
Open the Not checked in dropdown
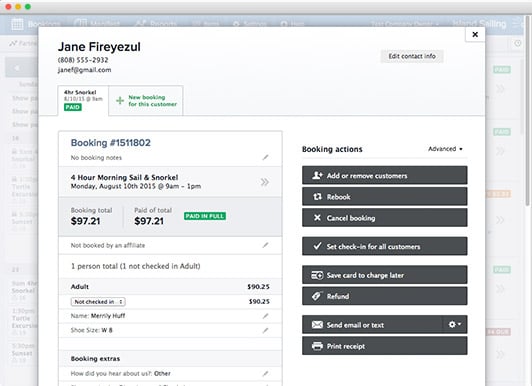(98, 302)
